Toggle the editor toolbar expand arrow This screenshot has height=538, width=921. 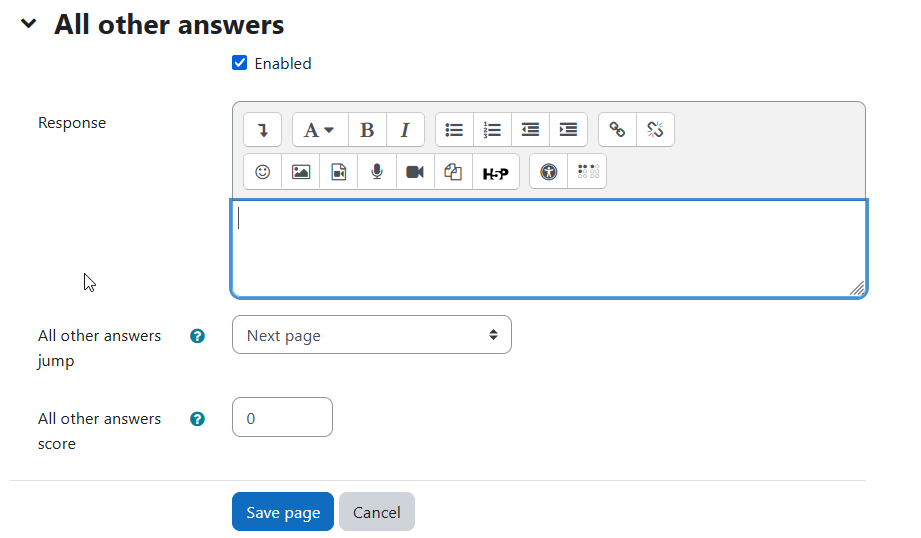click(263, 129)
